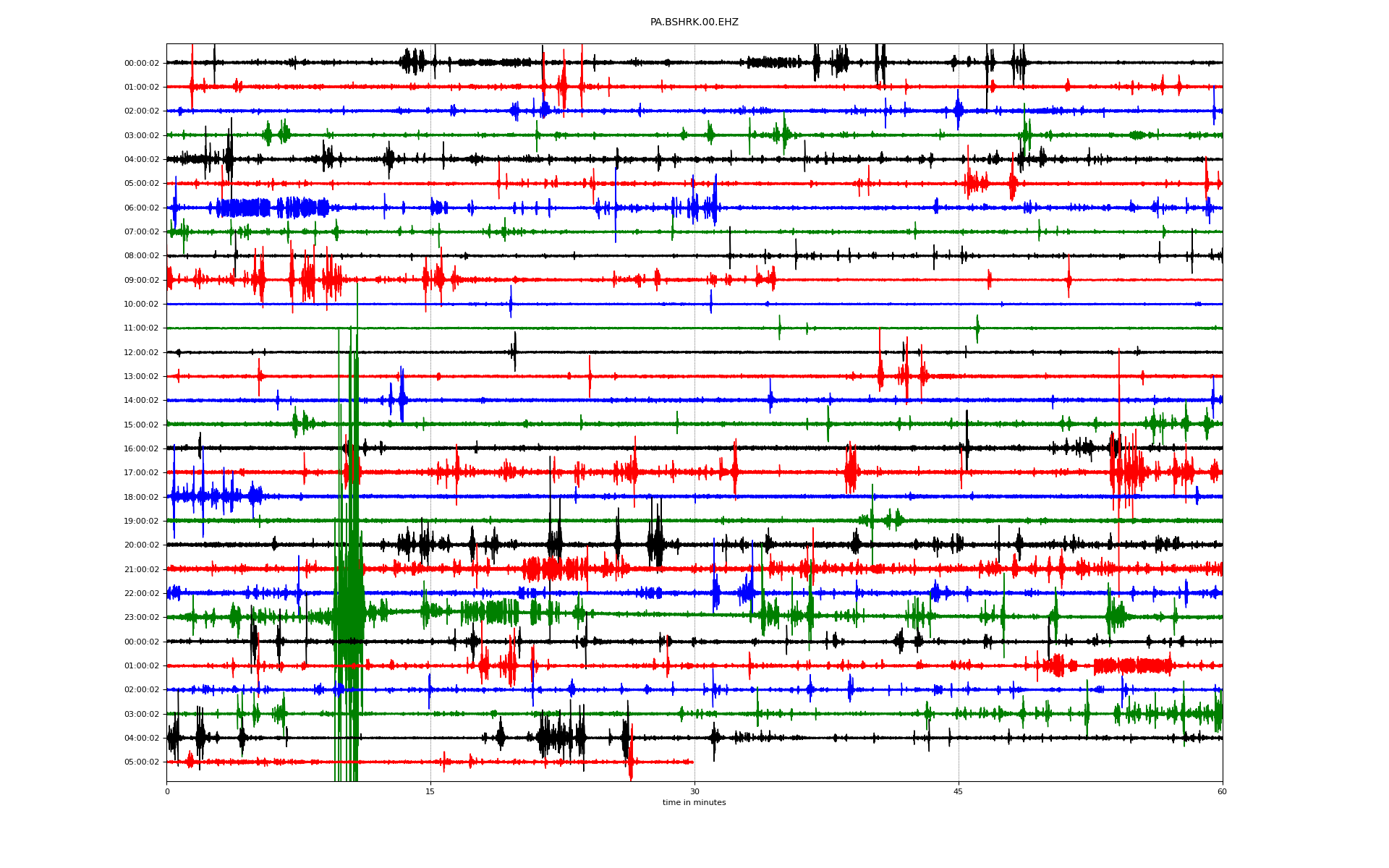
Task: Select the 06:00:02 trace label
Action: [x=141, y=208]
